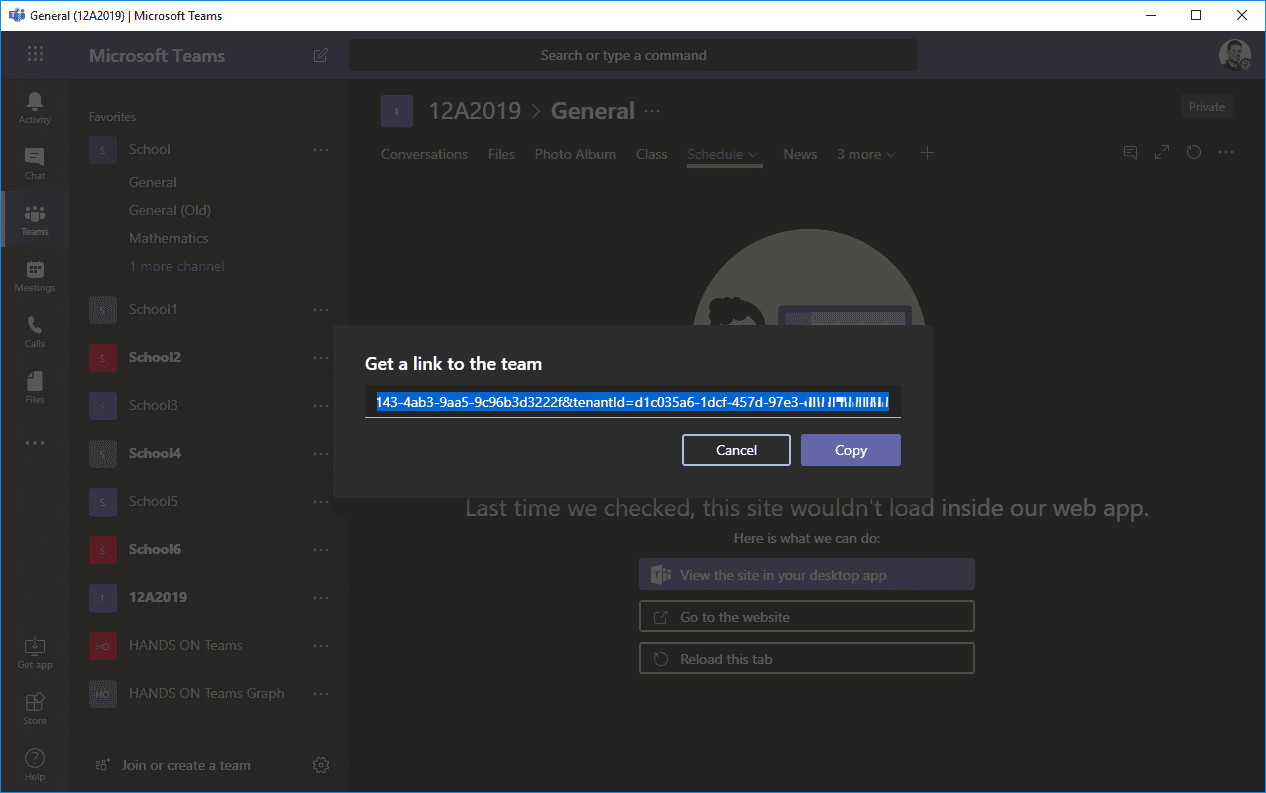The height and width of the screenshot is (793, 1266).
Task: Open the Help icon
Action: (x=35, y=764)
